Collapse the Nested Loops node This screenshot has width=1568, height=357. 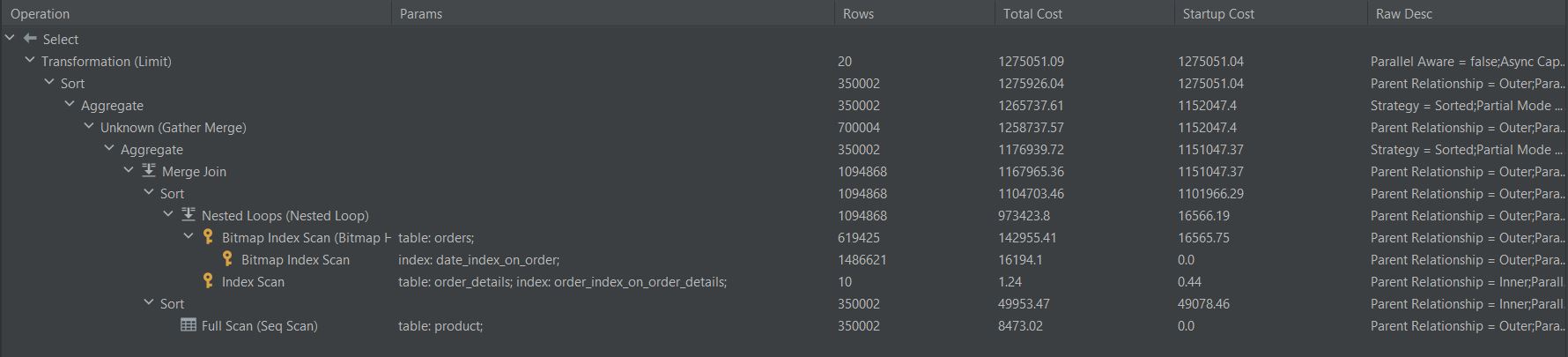[x=168, y=215]
